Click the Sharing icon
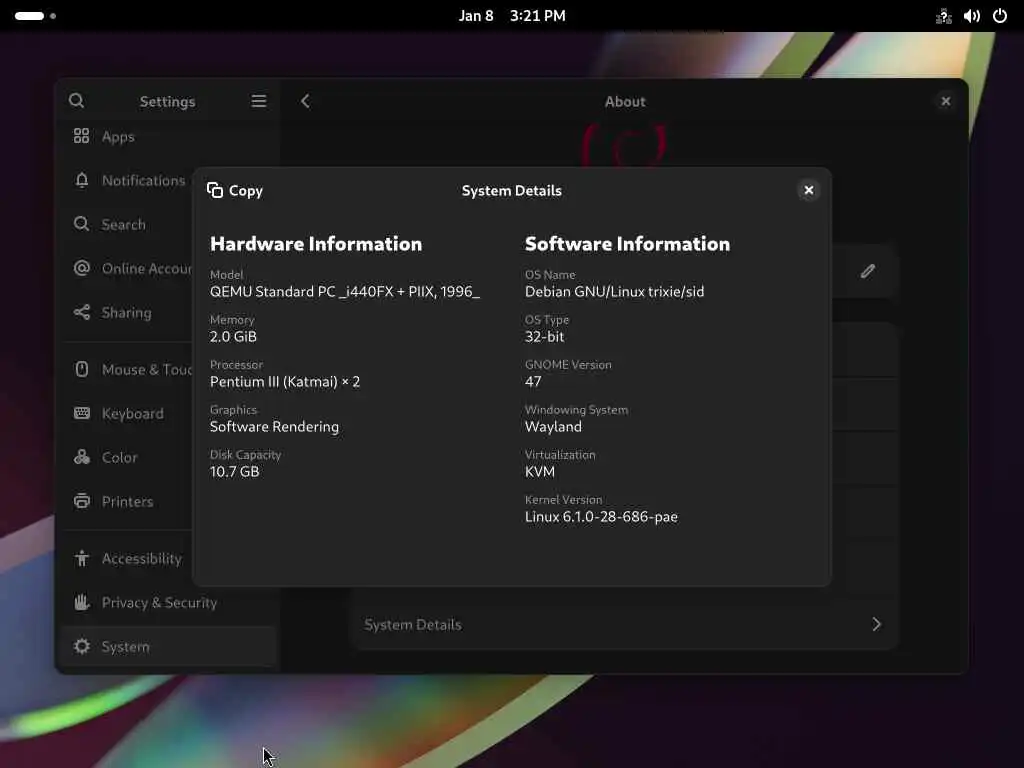The image size is (1024, 768). [82, 312]
